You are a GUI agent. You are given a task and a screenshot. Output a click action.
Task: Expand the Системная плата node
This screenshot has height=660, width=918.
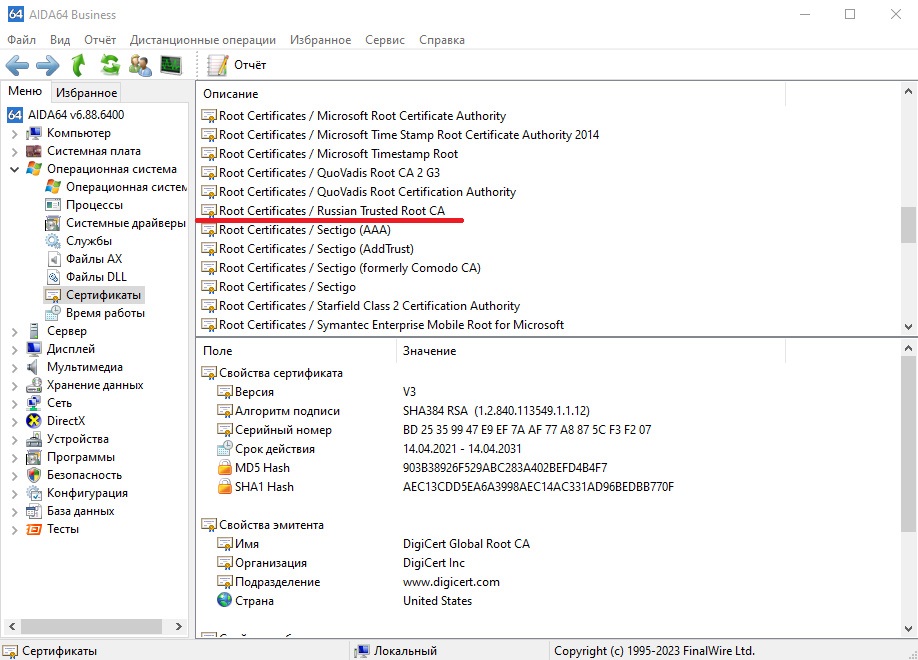tap(14, 152)
